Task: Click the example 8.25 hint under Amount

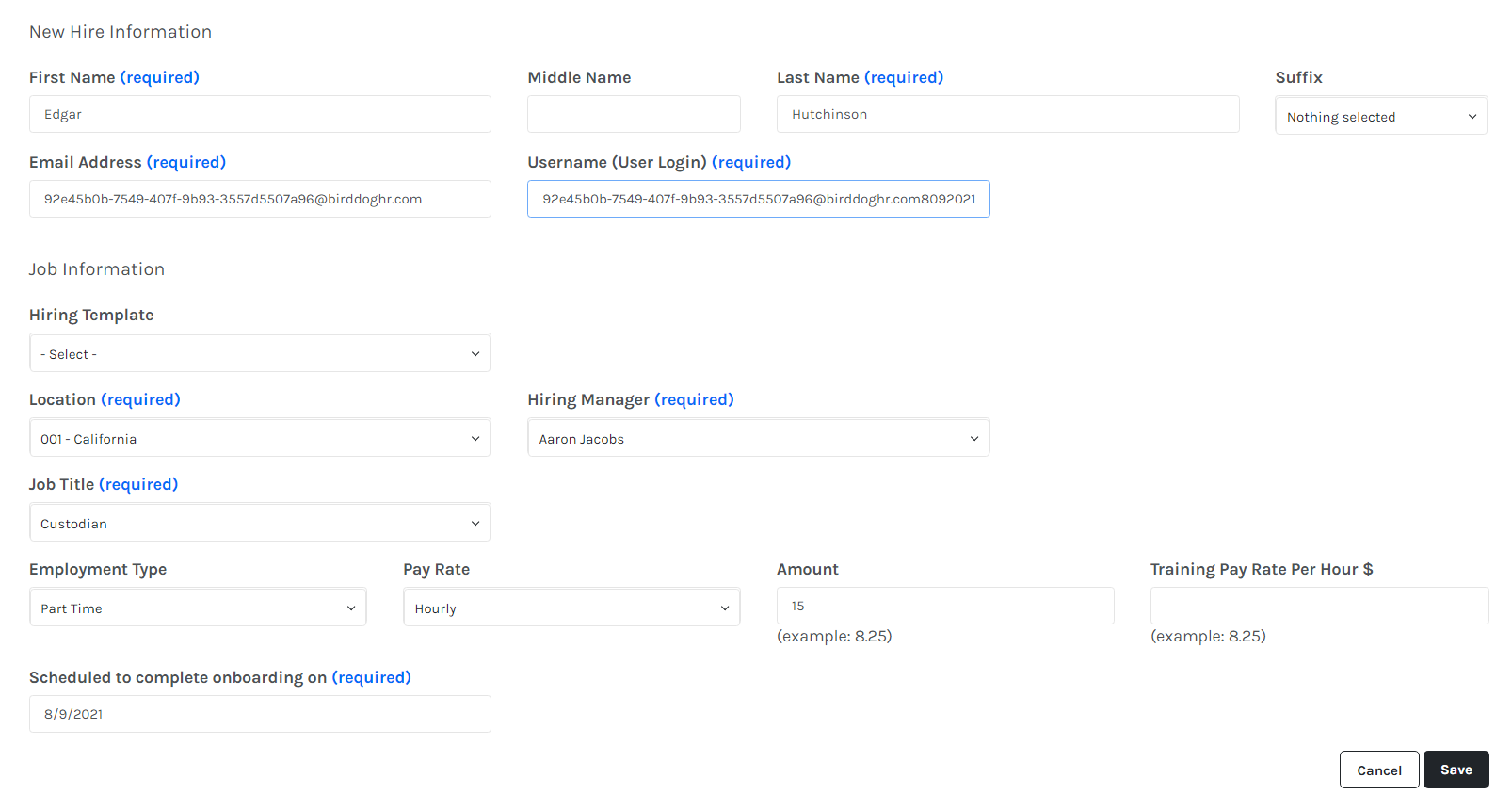Action: coord(834,636)
